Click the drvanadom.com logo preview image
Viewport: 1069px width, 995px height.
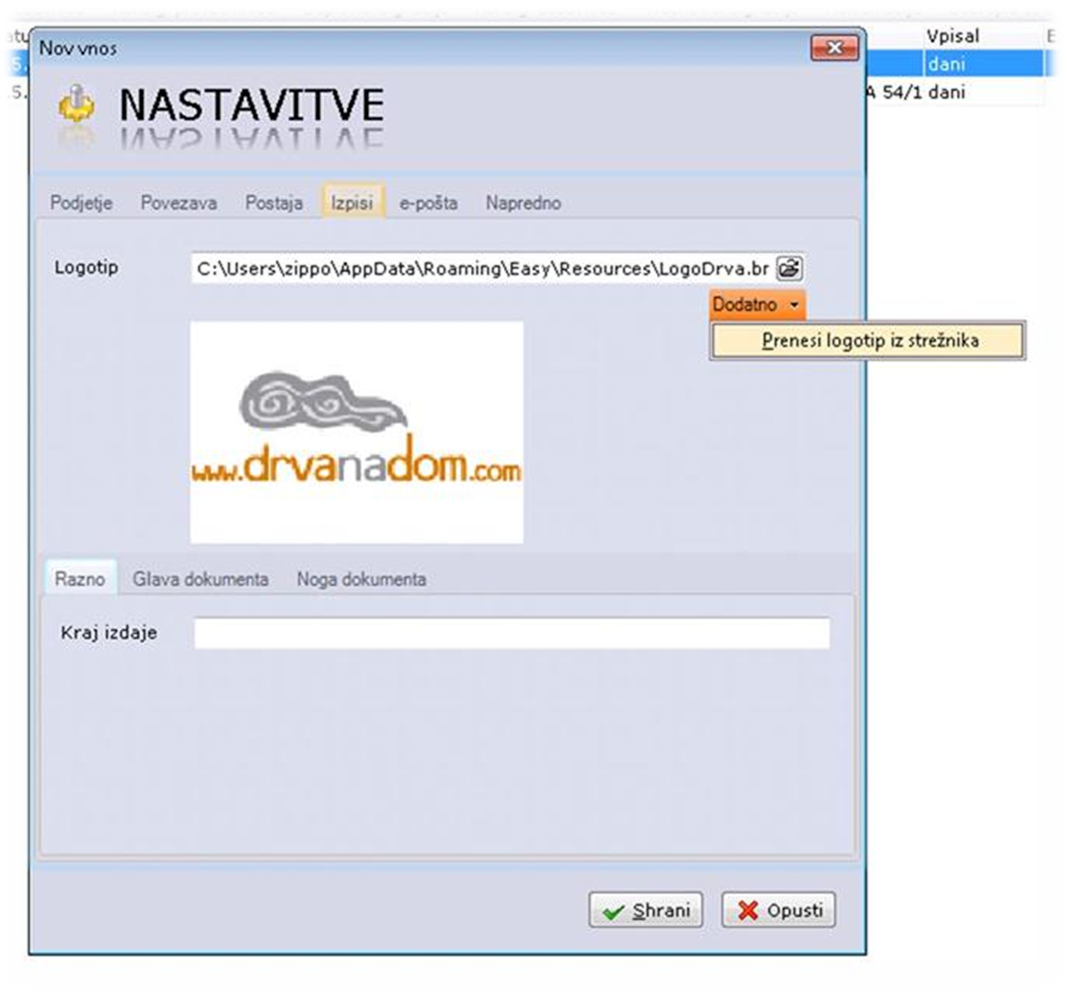357,432
